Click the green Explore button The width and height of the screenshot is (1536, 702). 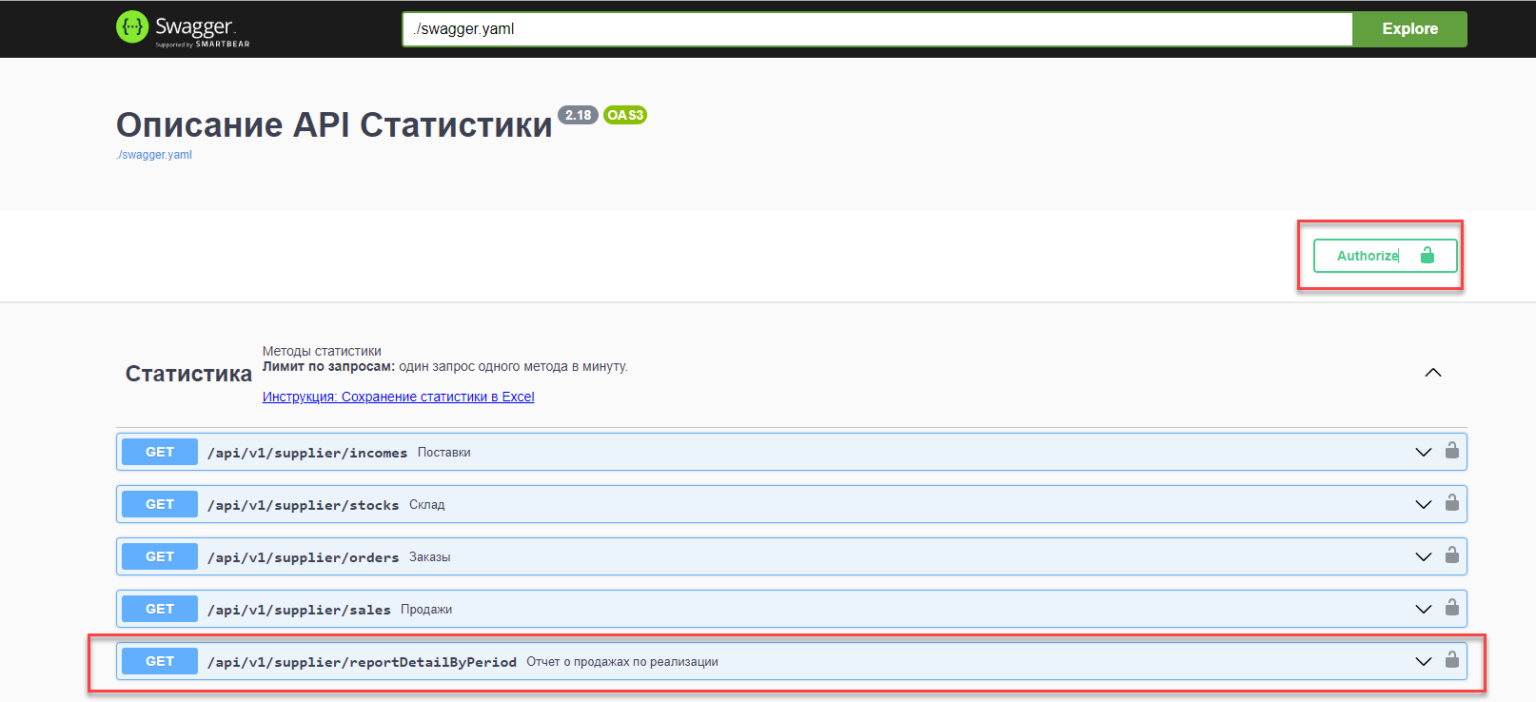pyautogui.click(x=1409, y=29)
